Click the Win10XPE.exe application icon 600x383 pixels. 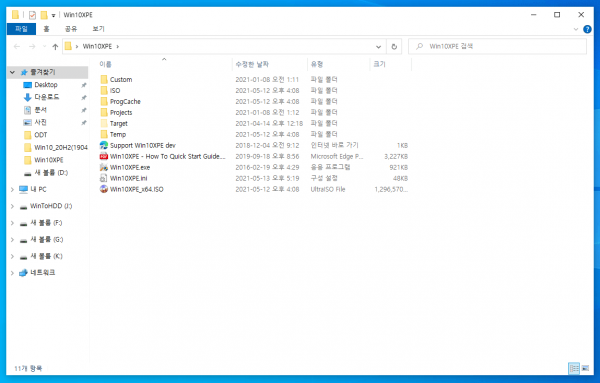point(104,167)
